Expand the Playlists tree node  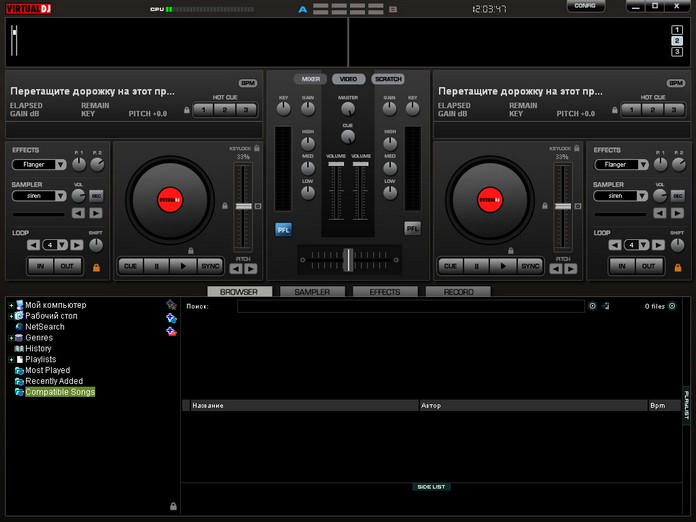pos(11,360)
